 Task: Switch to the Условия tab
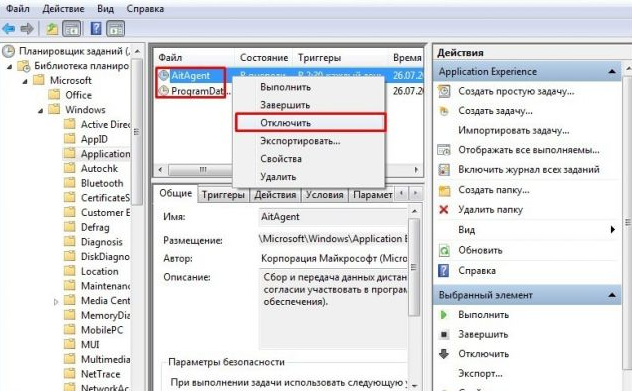click(x=324, y=195)
